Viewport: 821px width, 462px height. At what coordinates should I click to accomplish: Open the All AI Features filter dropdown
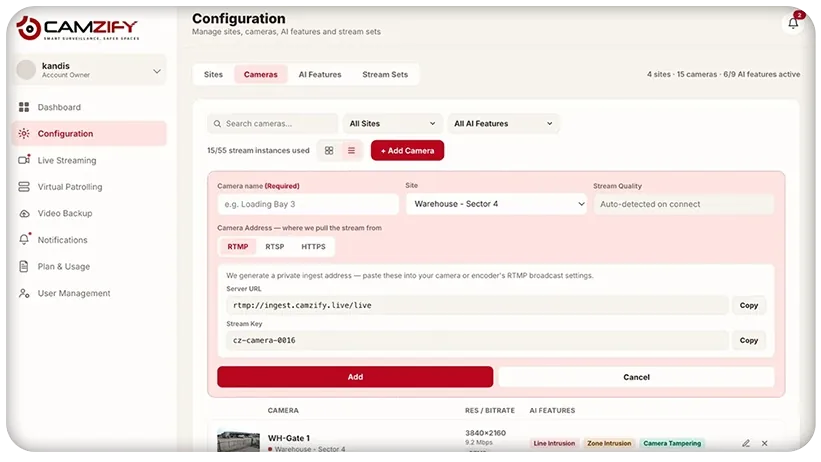[x=503, y=124]
